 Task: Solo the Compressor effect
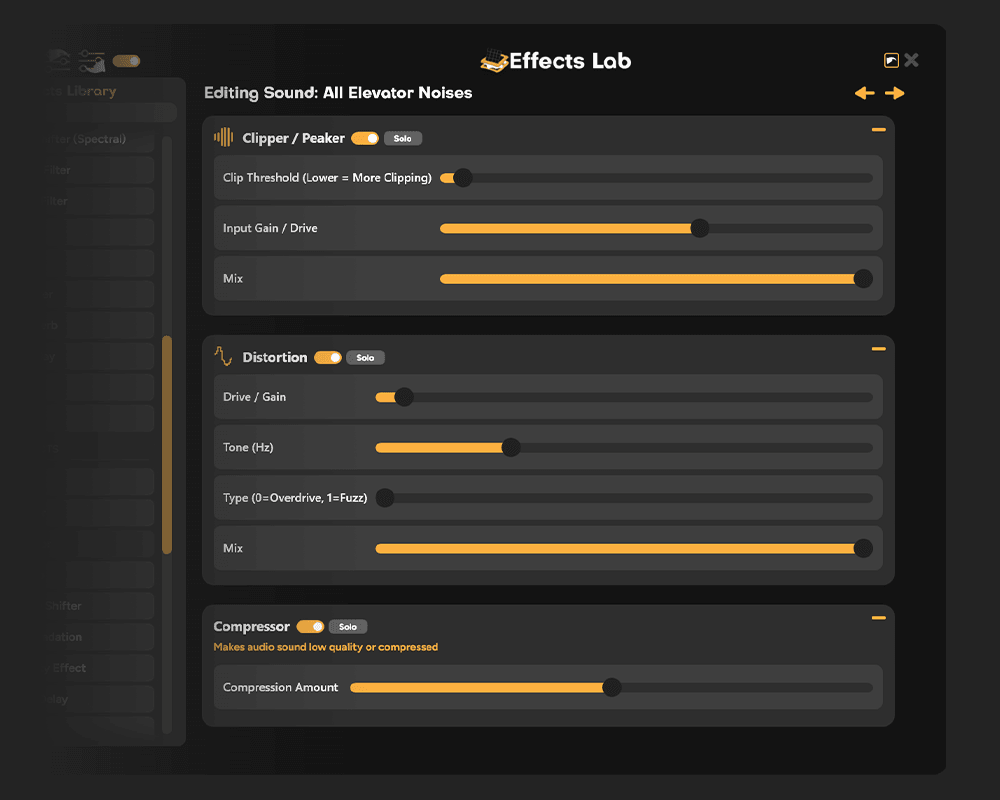(348, 626)
